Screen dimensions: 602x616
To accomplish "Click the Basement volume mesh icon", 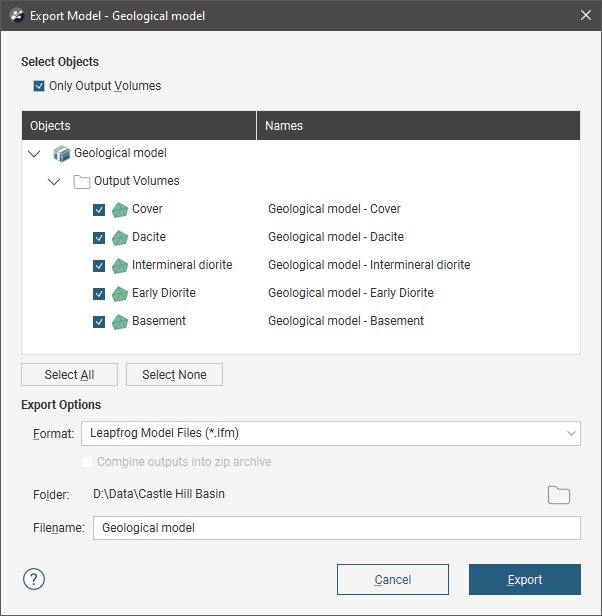I will pos(119,322).
